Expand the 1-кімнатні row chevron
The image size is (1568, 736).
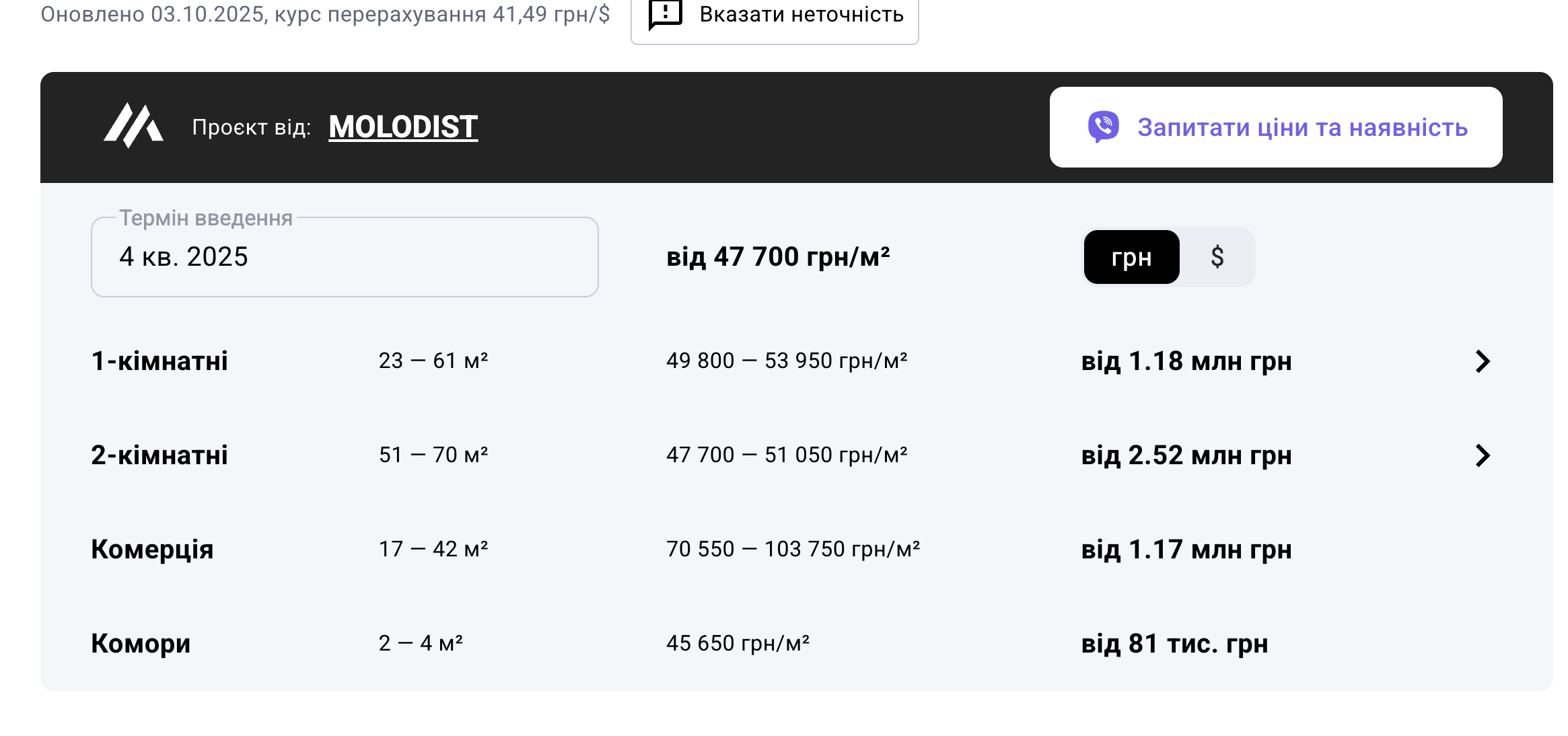(1483, 361)
